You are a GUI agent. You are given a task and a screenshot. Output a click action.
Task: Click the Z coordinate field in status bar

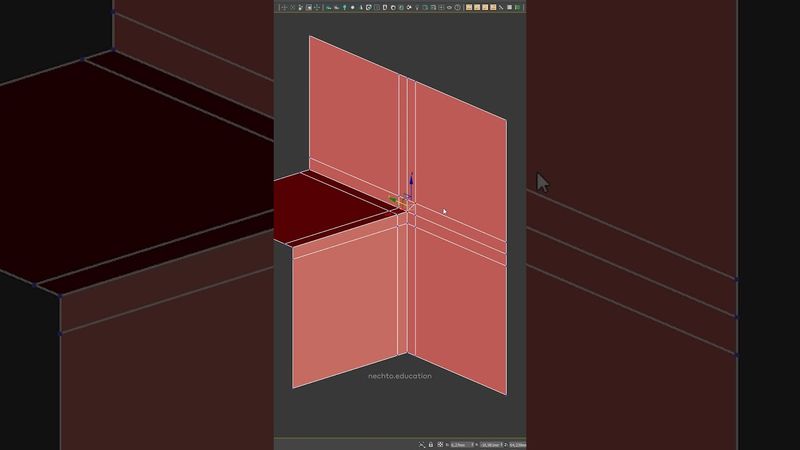point(518,444)
